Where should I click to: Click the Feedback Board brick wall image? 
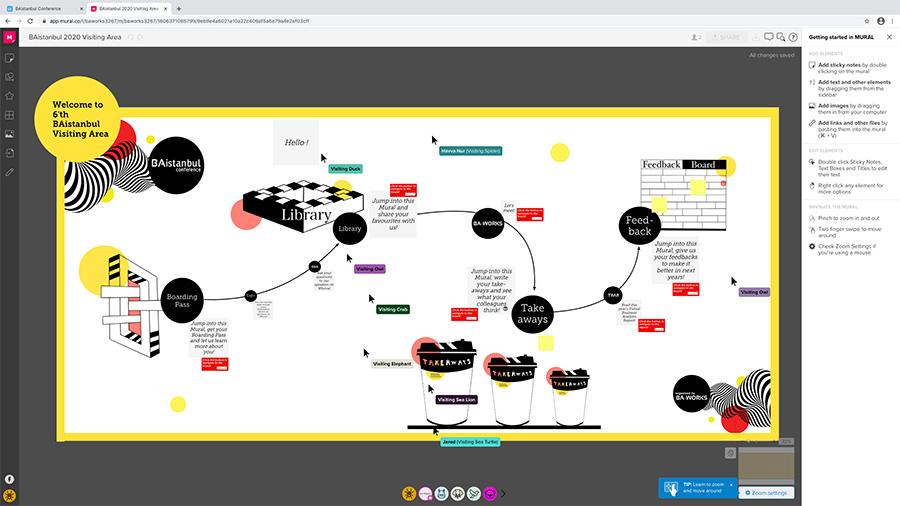point(684,194)
